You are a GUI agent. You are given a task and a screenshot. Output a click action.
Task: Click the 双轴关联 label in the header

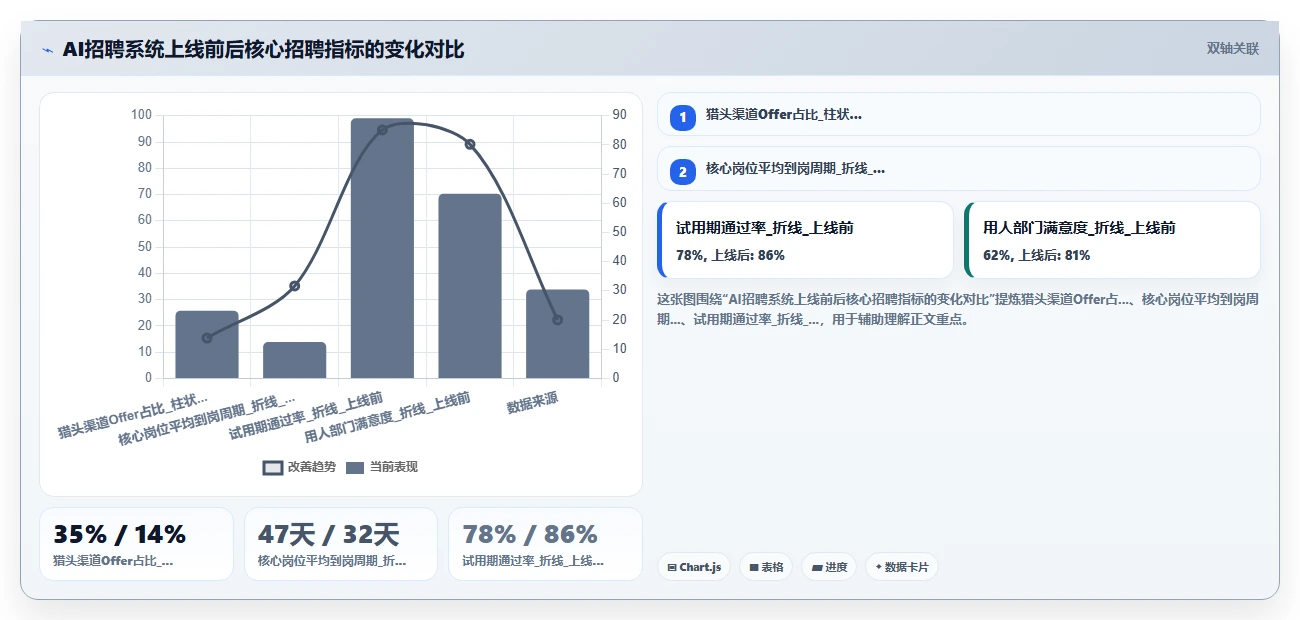coord(1232,48)
